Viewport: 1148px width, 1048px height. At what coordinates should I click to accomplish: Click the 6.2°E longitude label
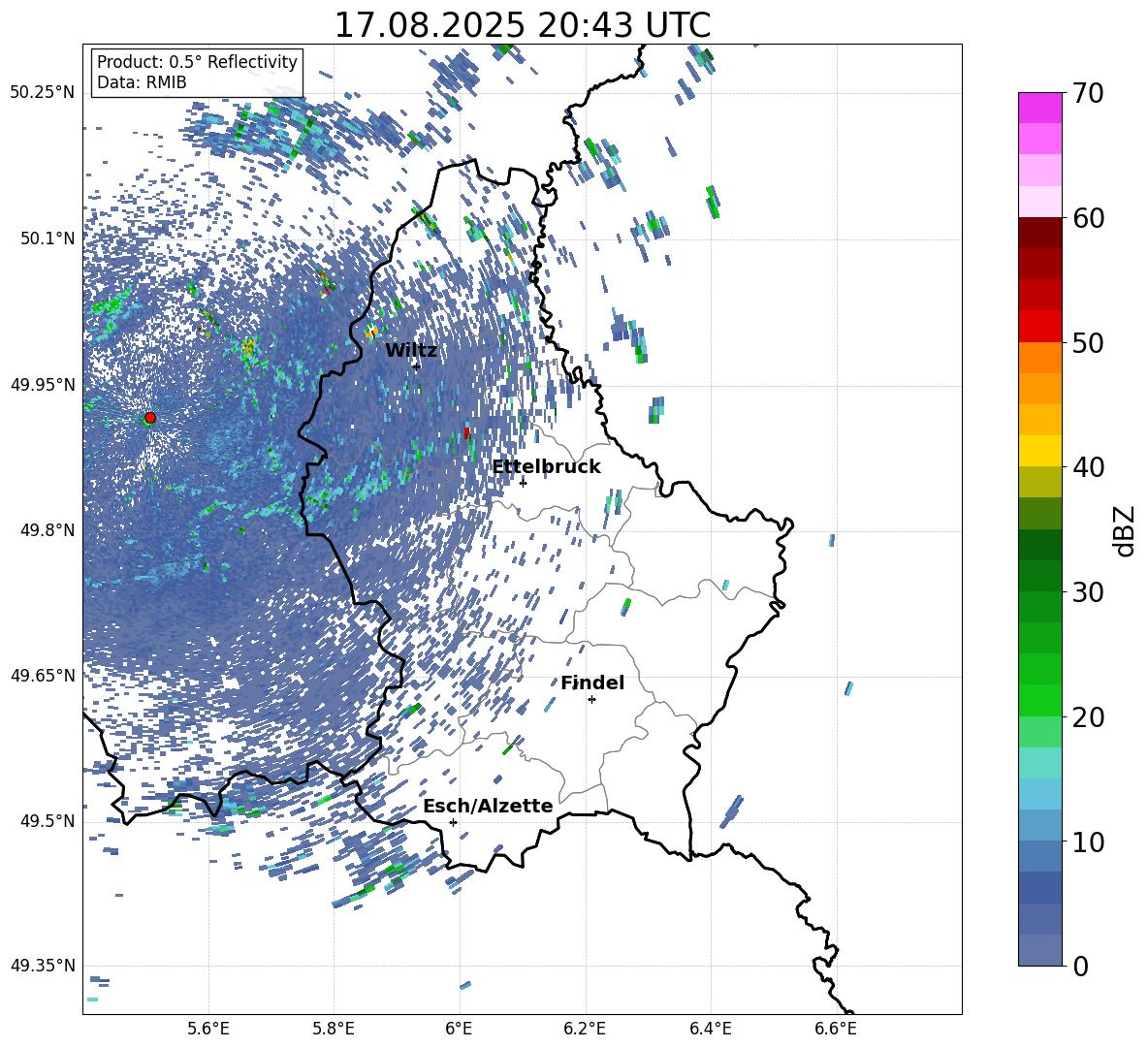pyautogui.click(x=585, y=1029)
